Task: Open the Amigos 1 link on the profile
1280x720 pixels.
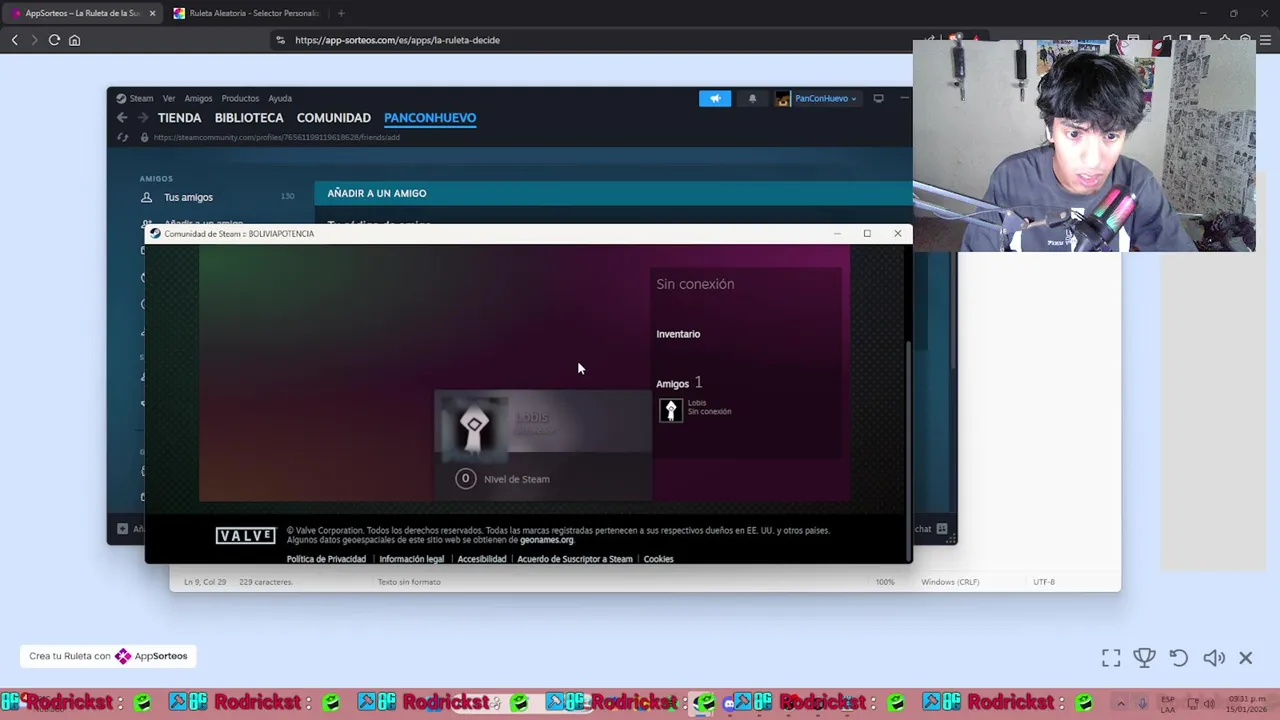Action: point(679,383)
